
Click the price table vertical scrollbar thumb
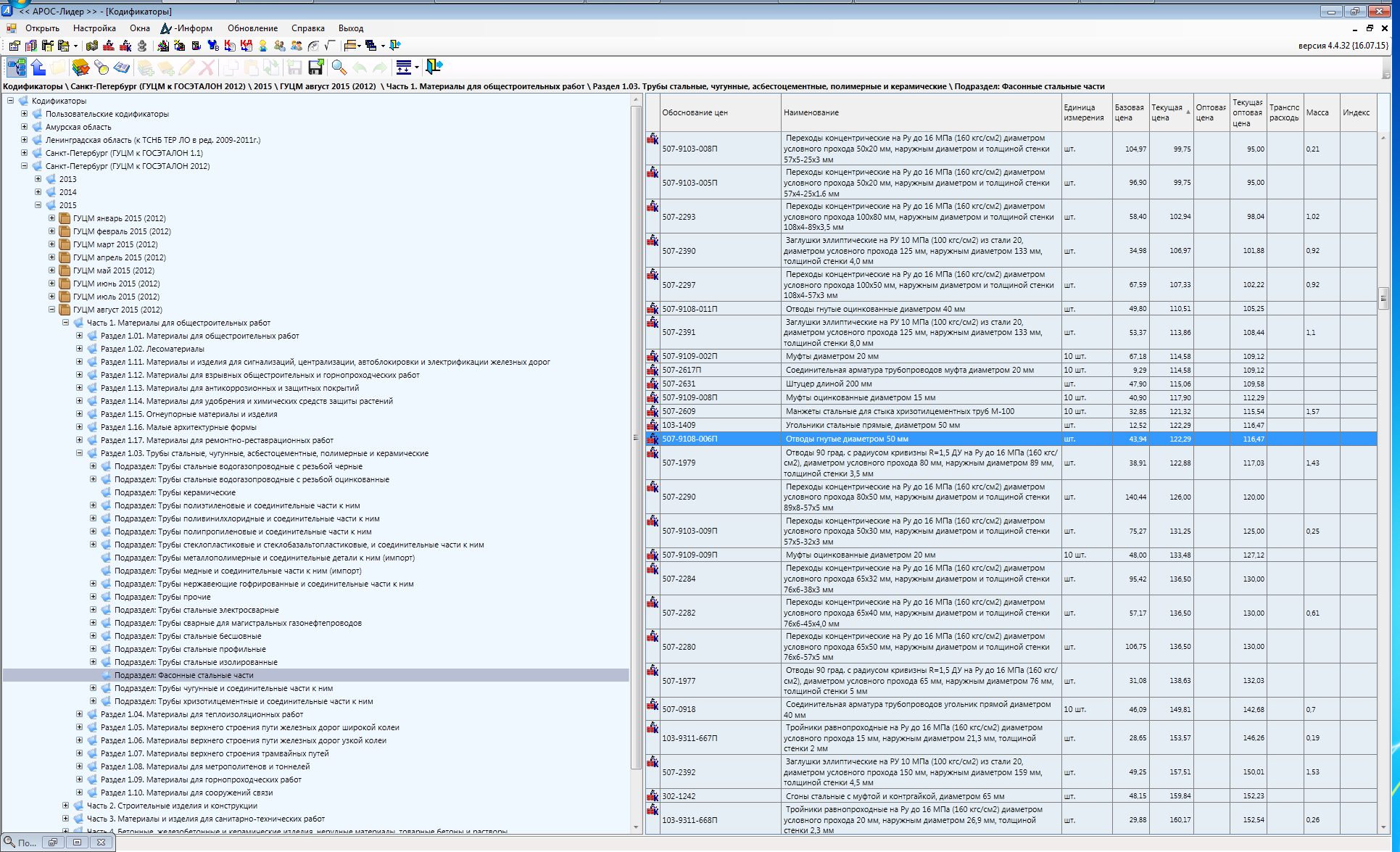pyautogui.click(x=1383, y=297)
